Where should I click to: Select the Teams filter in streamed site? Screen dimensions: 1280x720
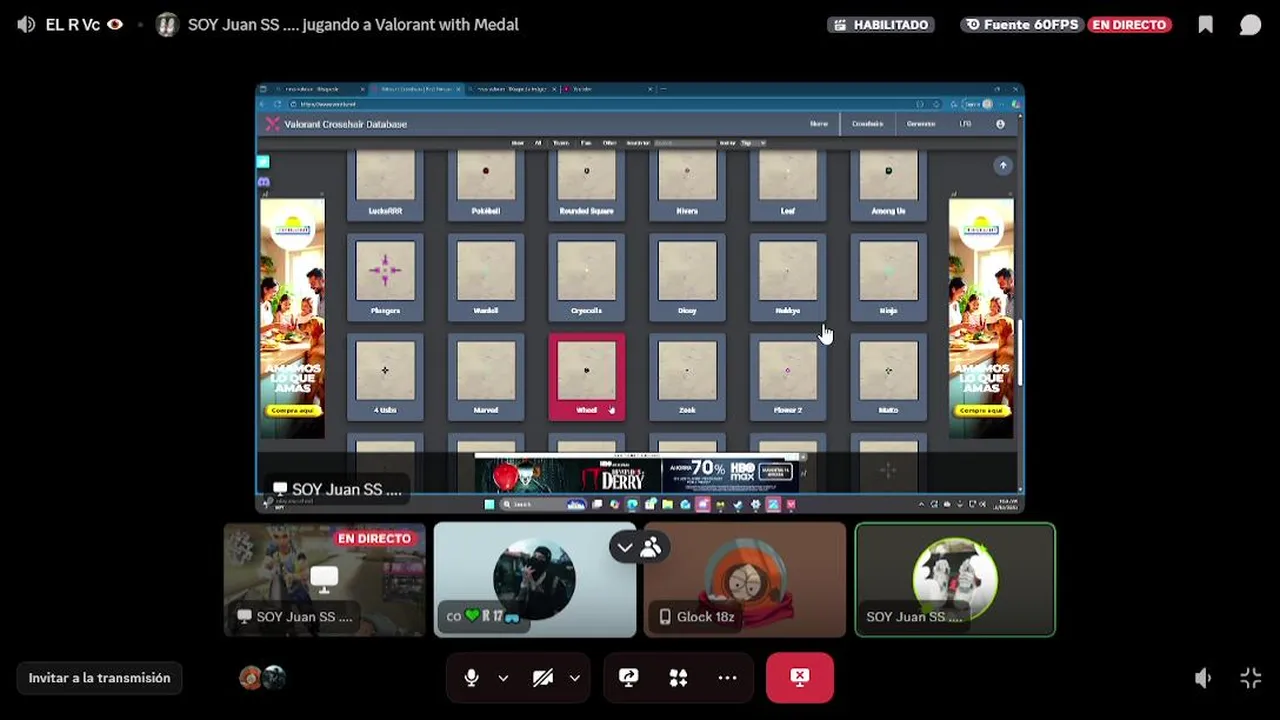(561, 143)
